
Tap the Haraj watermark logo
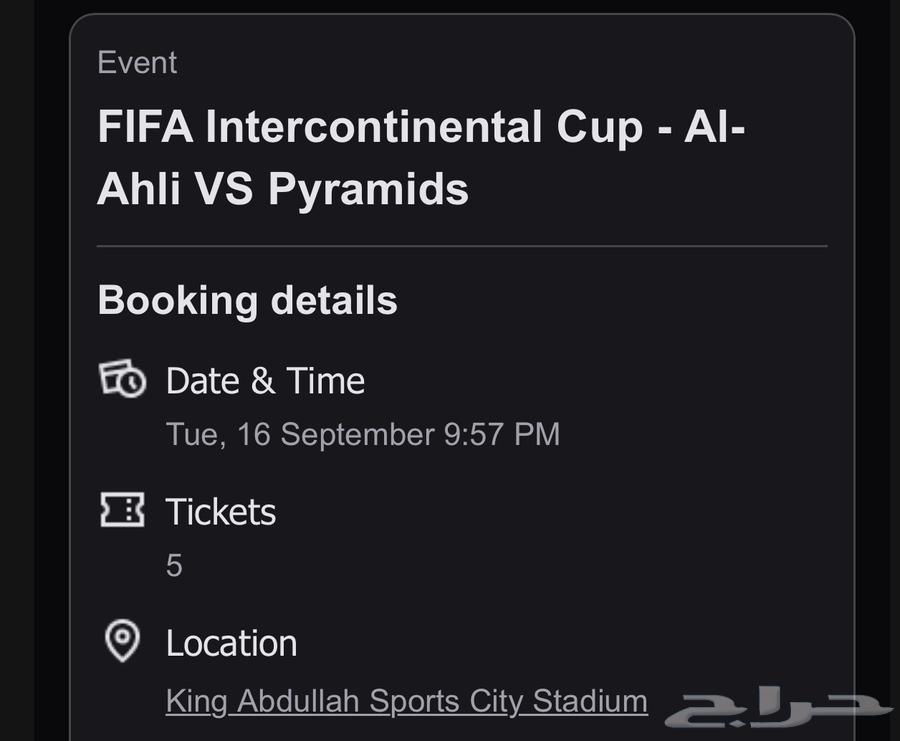tap(770, 705)
